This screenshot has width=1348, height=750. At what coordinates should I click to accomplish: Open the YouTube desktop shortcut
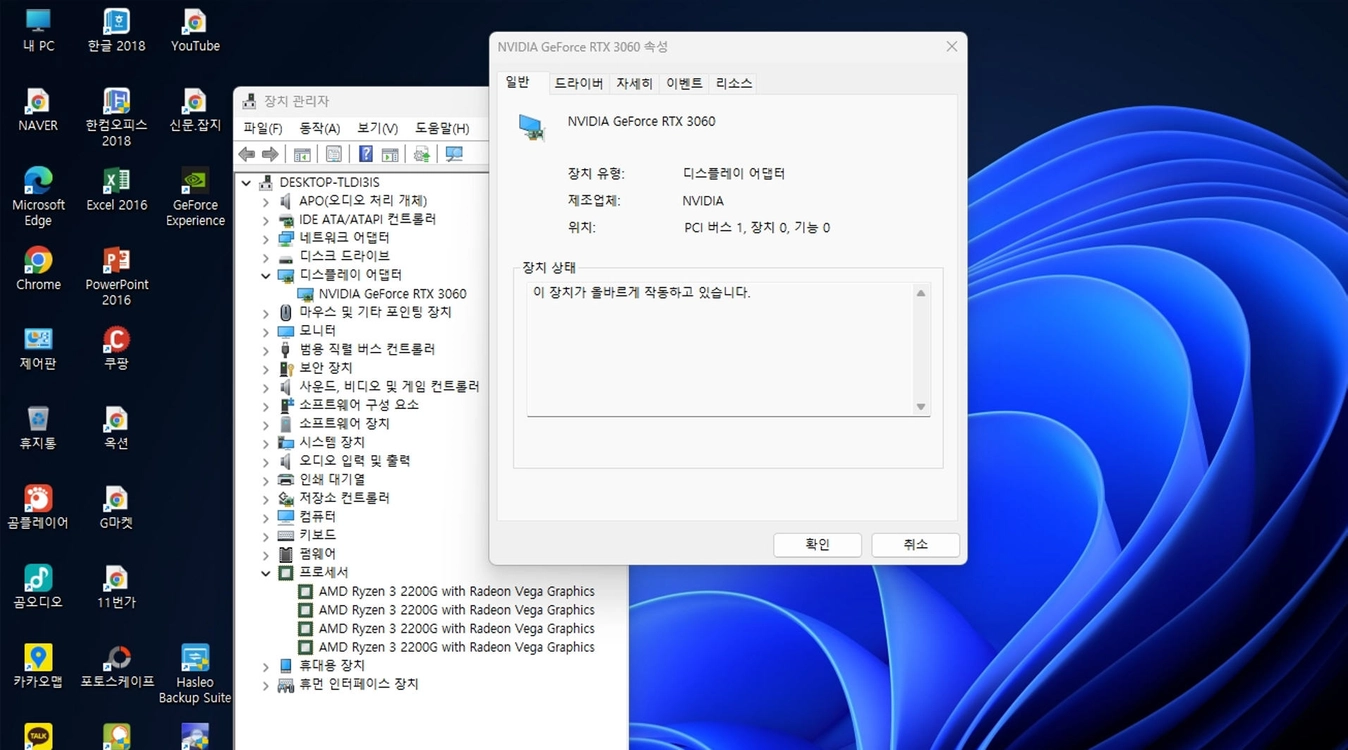(195, 30)
